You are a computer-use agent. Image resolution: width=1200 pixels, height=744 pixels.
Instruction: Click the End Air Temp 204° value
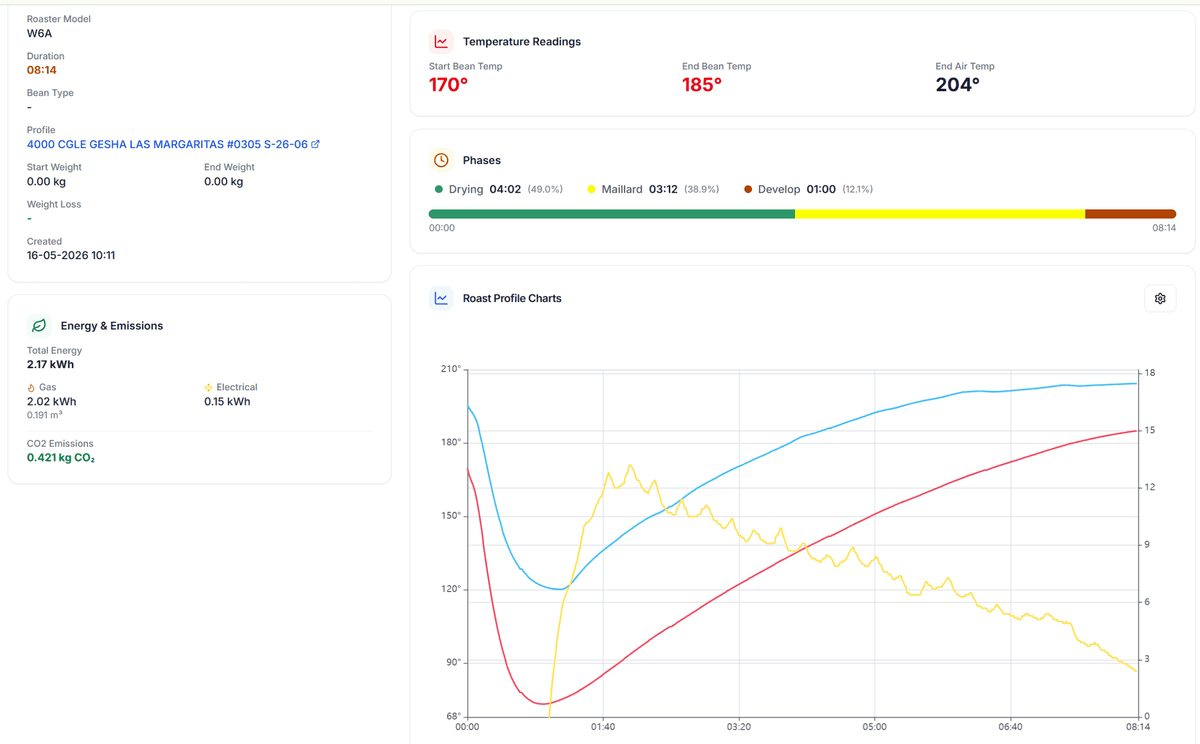(x=958, y=85)
